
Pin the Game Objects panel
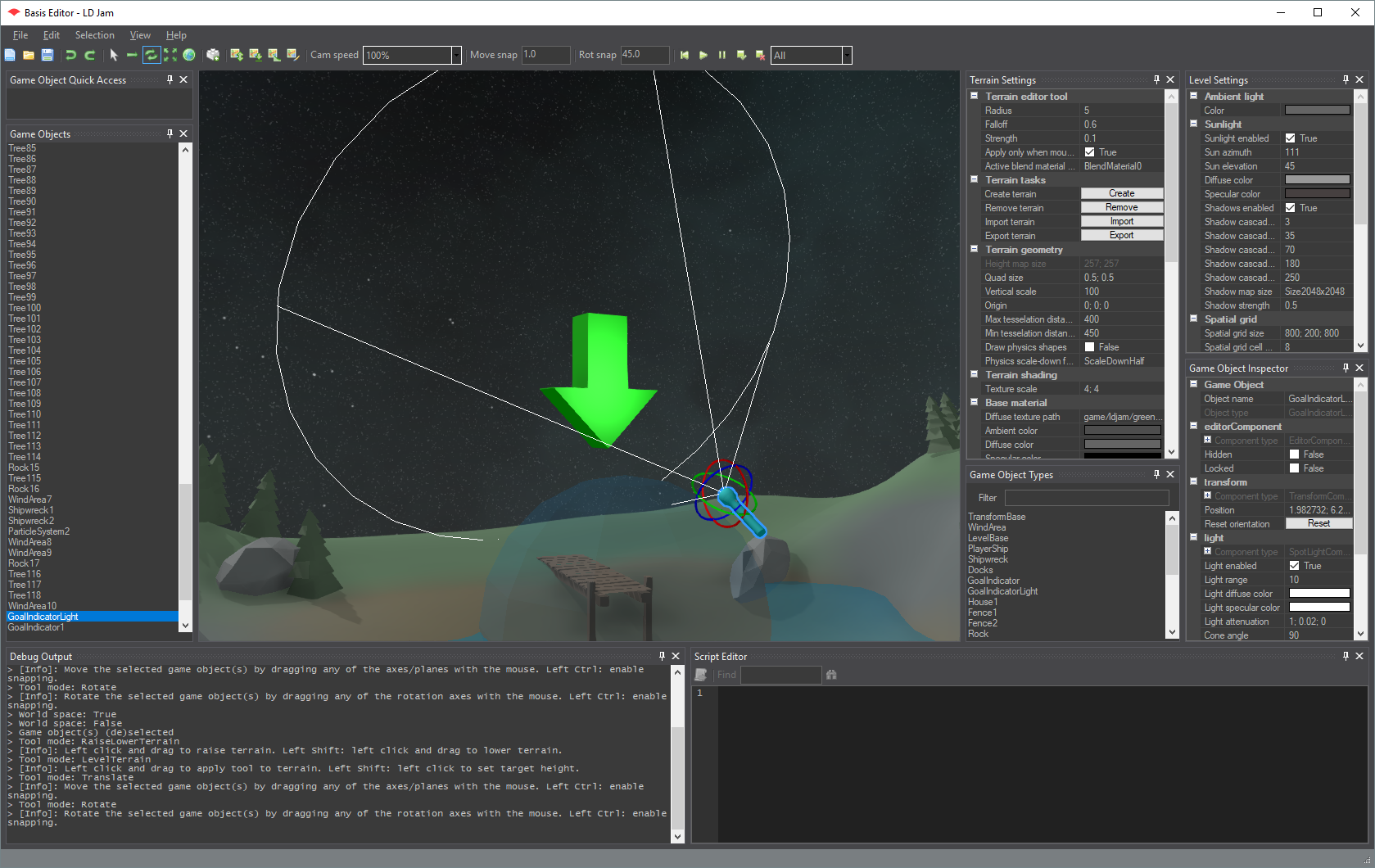pyautogui.click(x=170, y=133)
